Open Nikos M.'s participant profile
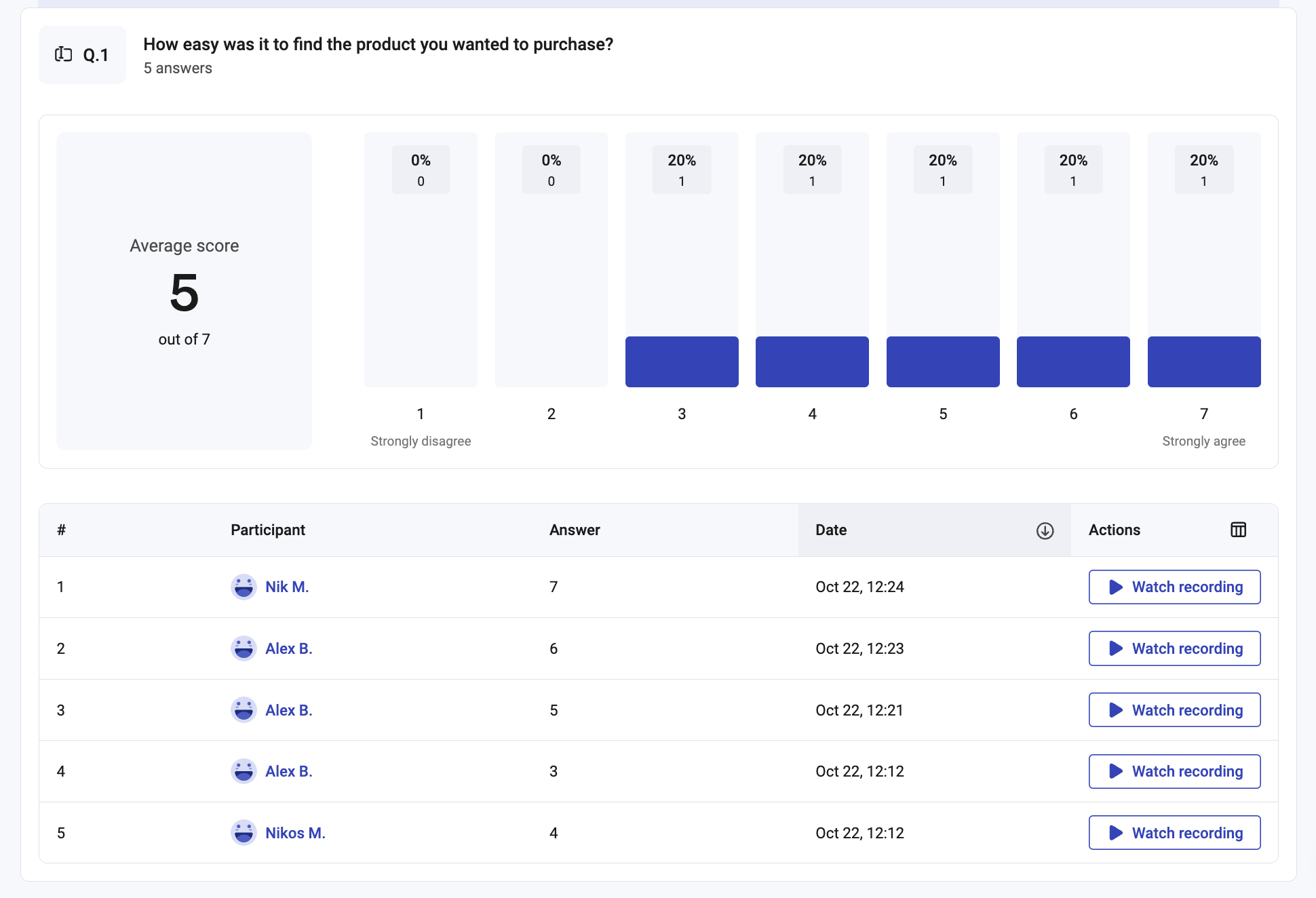Image resolution: width=1316 pixels, height=898 pixels. tap(295, 832)
